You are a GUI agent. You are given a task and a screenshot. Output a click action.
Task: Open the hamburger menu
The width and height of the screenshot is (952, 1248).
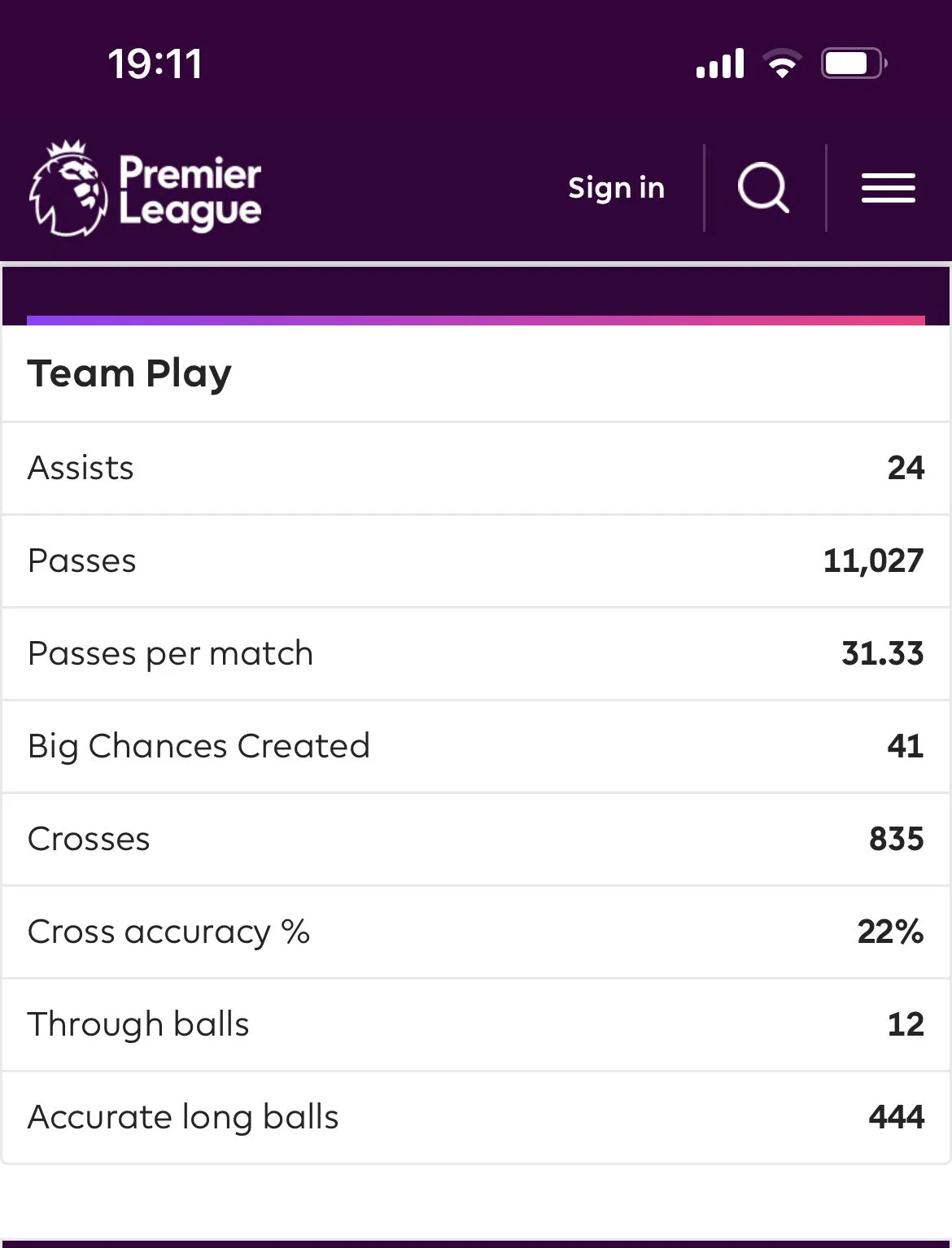[x=889, y=188]
